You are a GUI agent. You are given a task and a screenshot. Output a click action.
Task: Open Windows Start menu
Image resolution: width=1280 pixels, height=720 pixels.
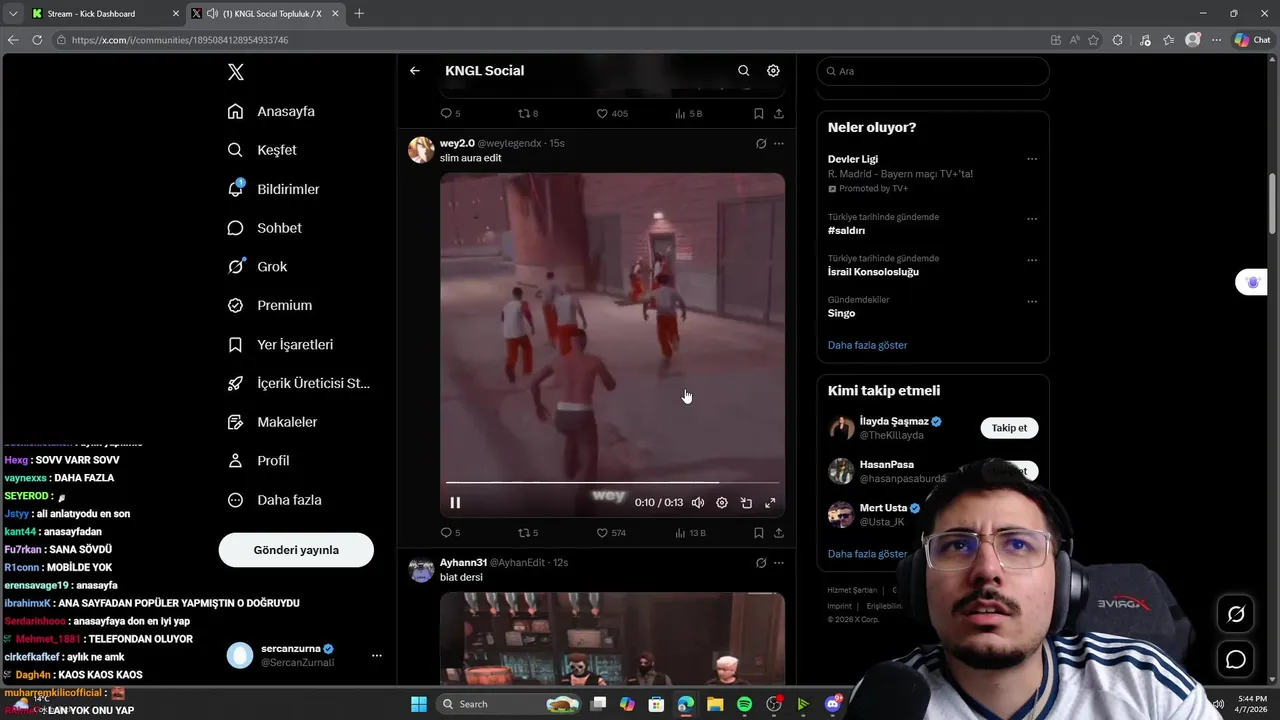[x=419, y=704]
